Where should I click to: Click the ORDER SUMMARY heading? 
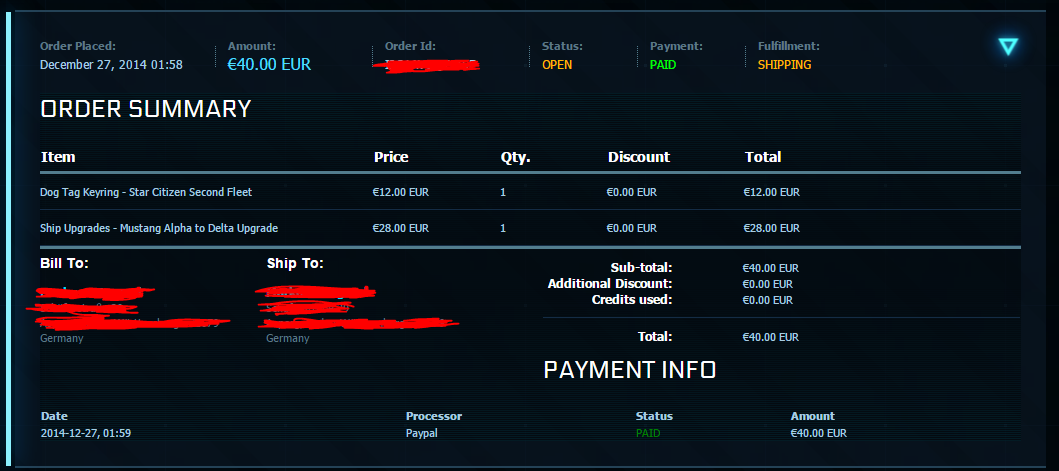[146, 109]
